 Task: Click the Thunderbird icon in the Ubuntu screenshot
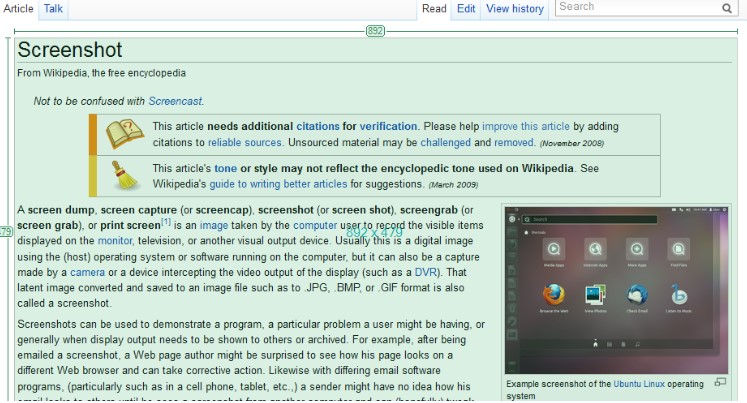coord(637,295)
